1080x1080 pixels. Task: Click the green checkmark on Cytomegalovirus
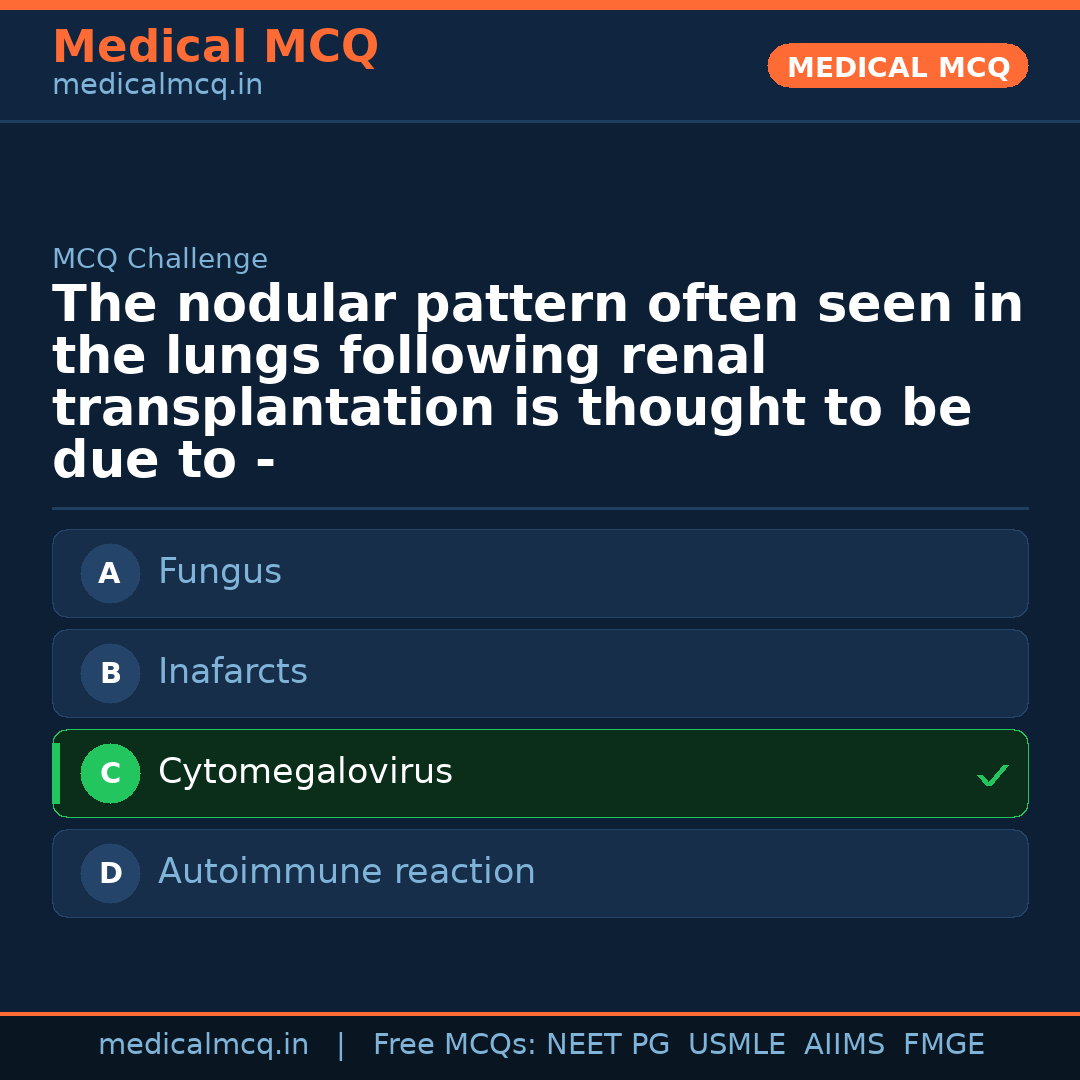coord(992,775)
